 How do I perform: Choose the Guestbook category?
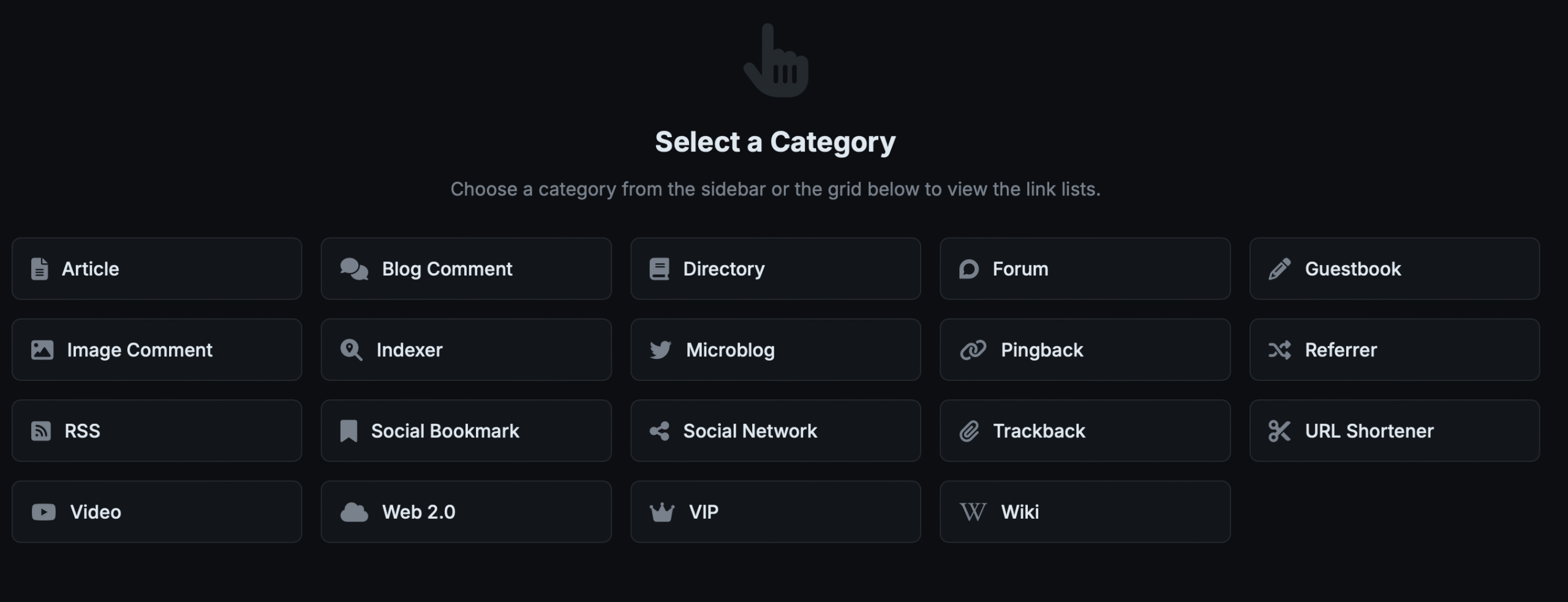(1394, 269)
